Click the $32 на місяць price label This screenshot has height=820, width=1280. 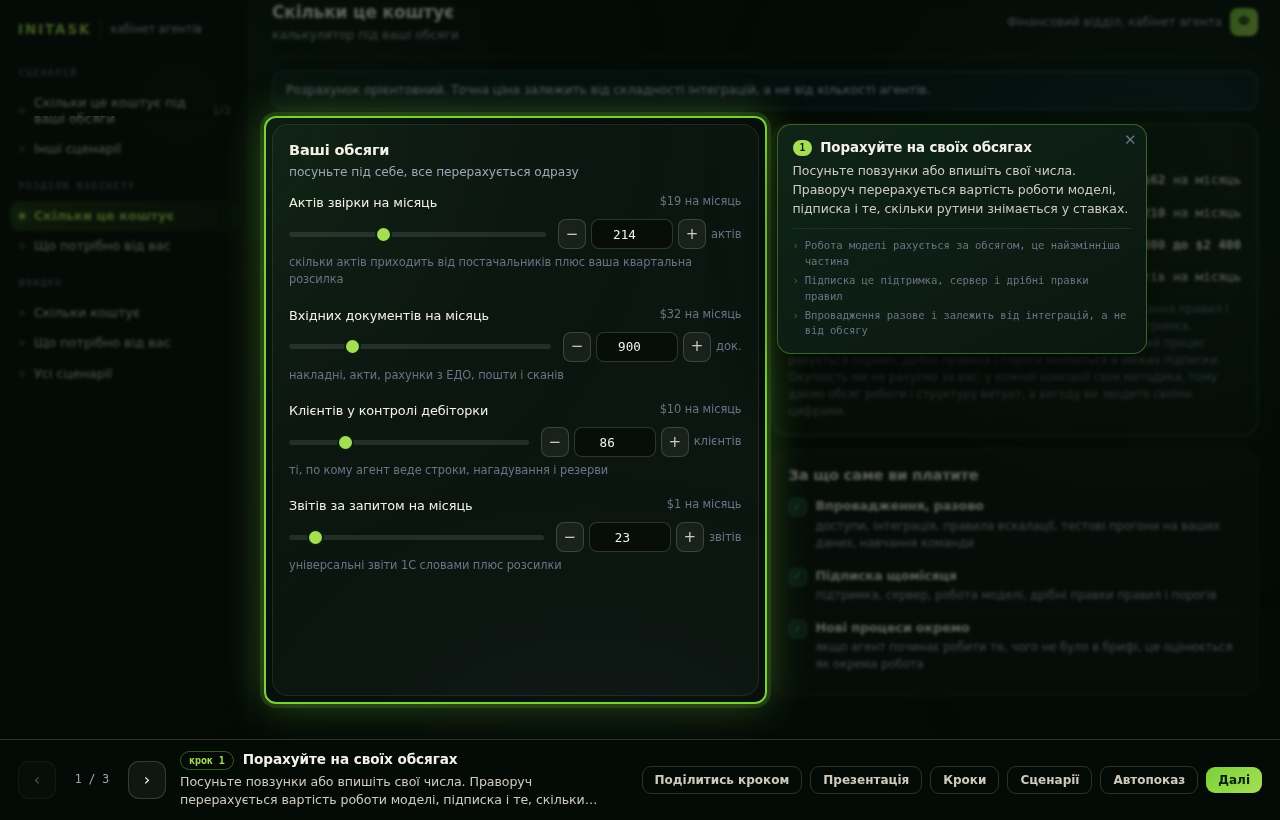tap(700, 314)
